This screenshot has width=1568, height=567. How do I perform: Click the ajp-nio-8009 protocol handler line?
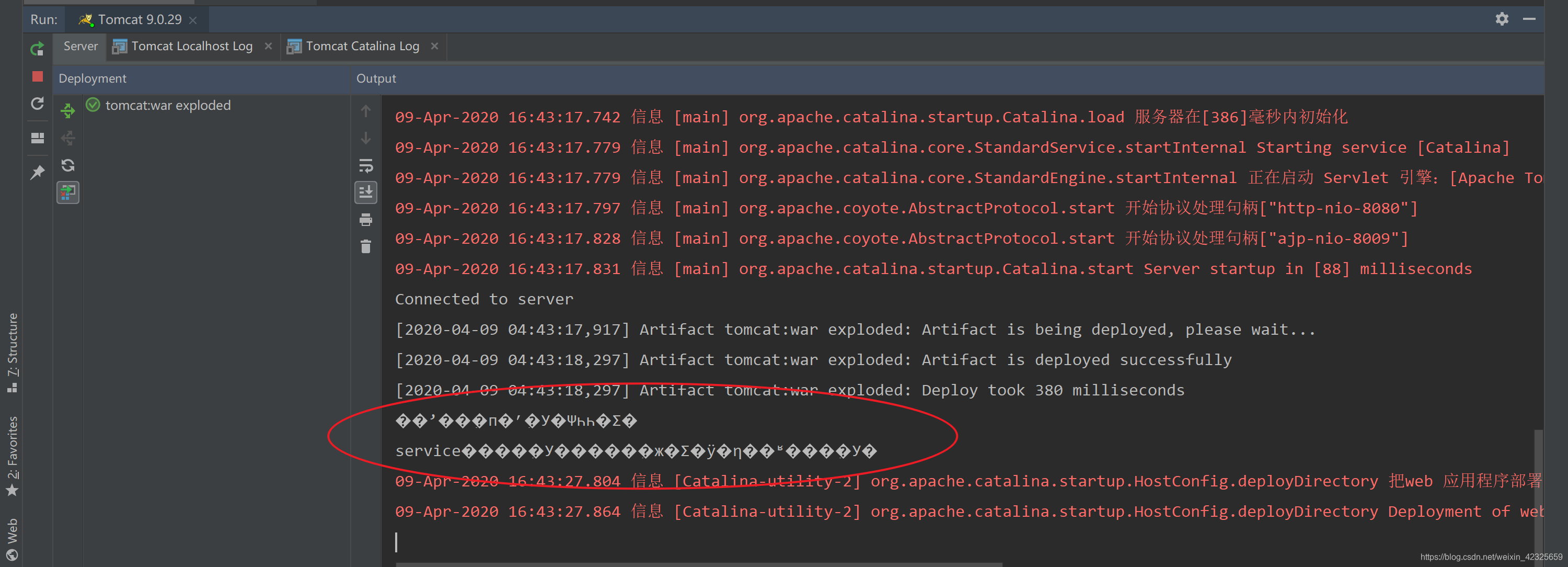tap(902, 238)
